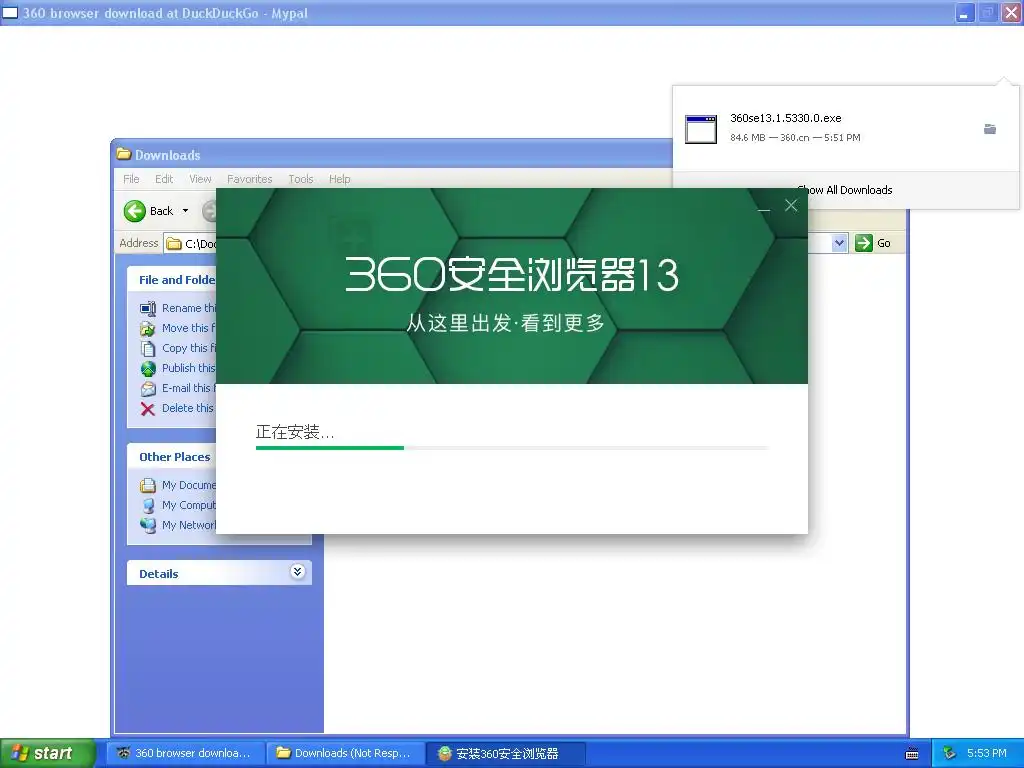Click the network icon in system tray
Screen dimensions: 1024x768
950,754
